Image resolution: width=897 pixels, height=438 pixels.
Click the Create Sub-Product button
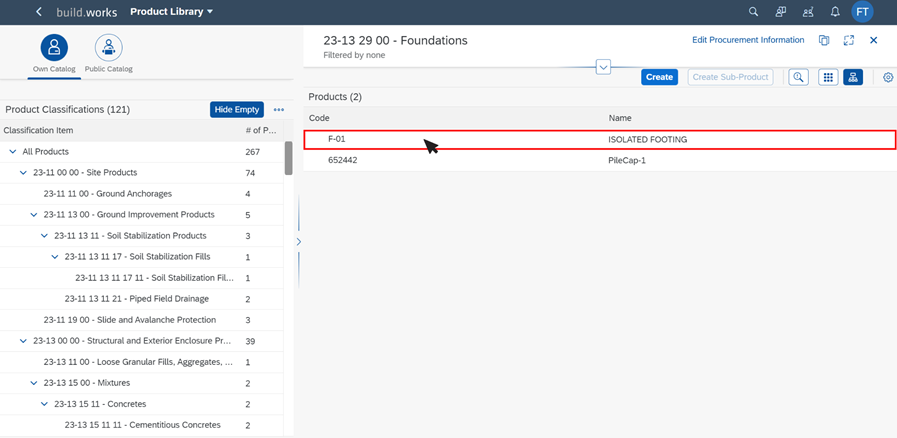(x=730, y=77)
